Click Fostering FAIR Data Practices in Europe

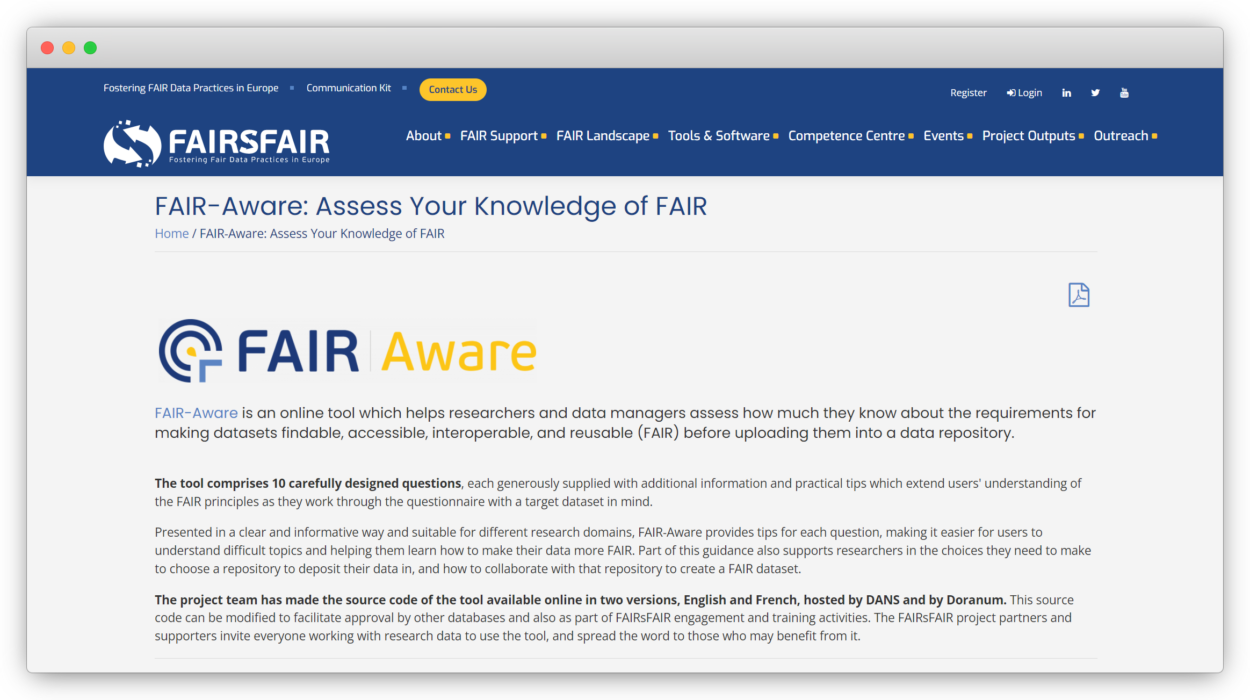click(x=190, y=87)
